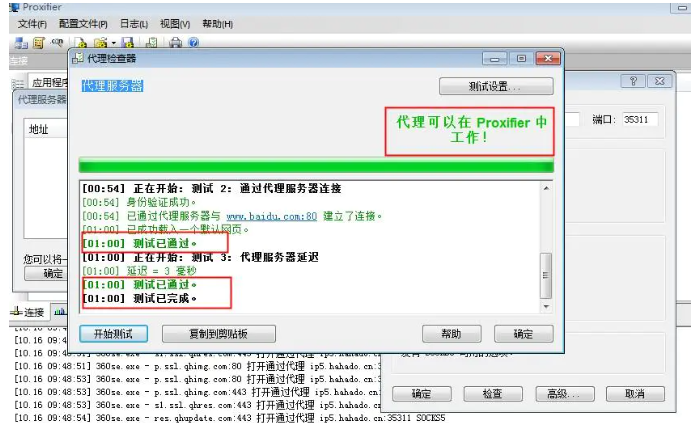Open the 日志(L) menu
The width and height of the screenshot is (696, 423).
pos(134,24)
